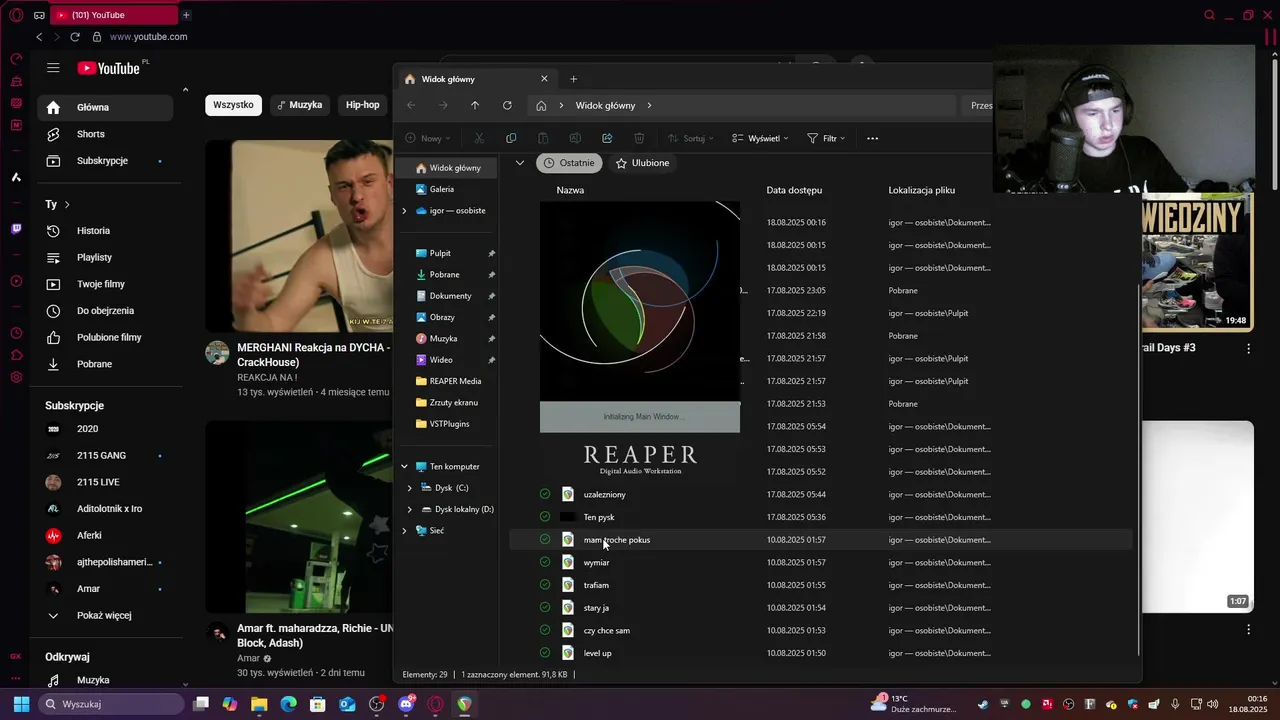Reload the YouTube page in Opera
The height and width of the screenshot is (720, 1280).
(x=74, y=37)
